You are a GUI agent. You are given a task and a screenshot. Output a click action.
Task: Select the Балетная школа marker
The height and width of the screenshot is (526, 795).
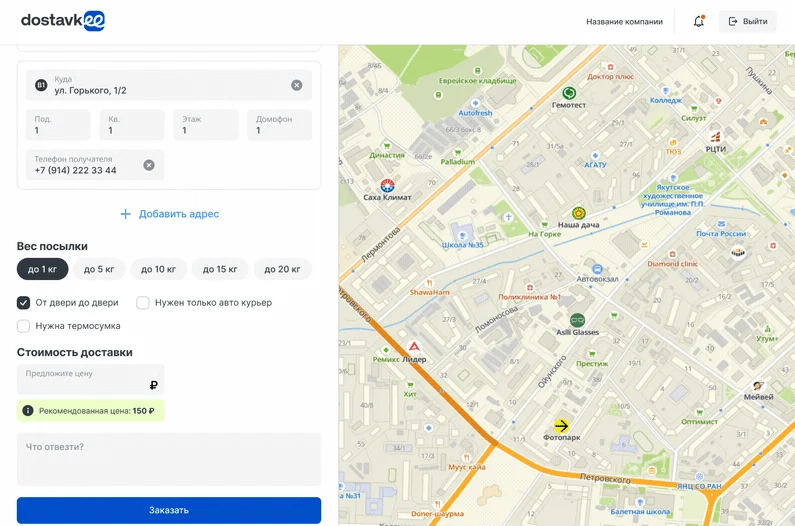point(640,502)
